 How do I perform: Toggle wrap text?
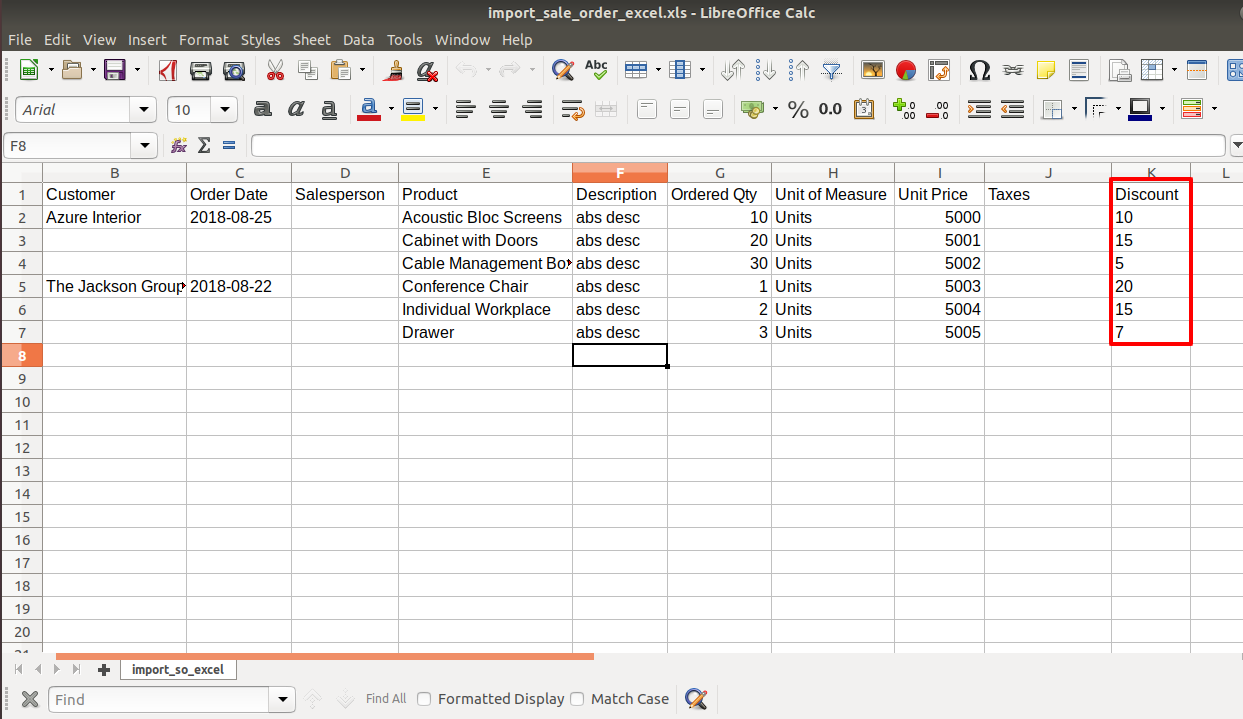pos(573,109)
